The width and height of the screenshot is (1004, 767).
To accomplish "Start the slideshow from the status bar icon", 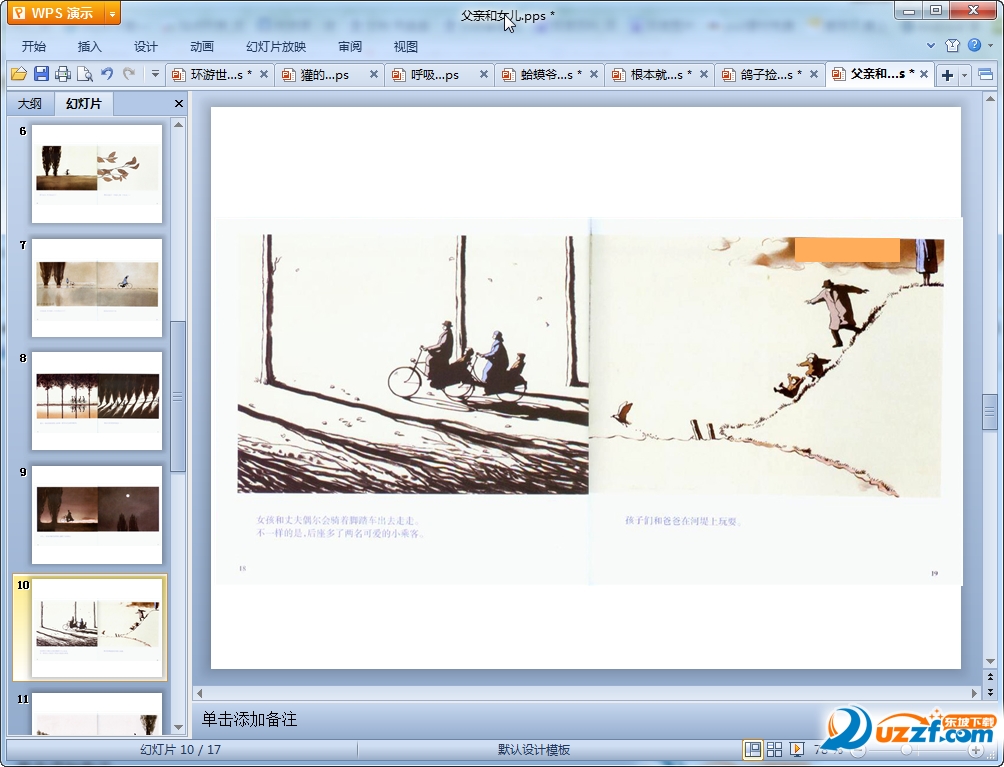I will point(797,749).
